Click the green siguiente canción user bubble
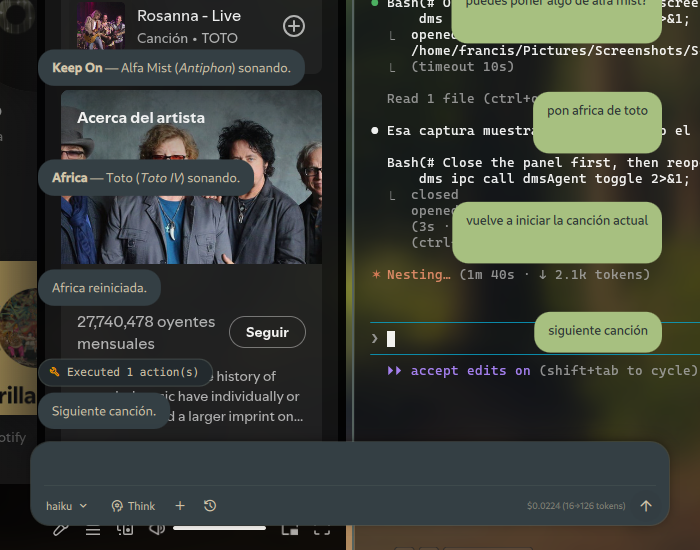 click(598, 332)
